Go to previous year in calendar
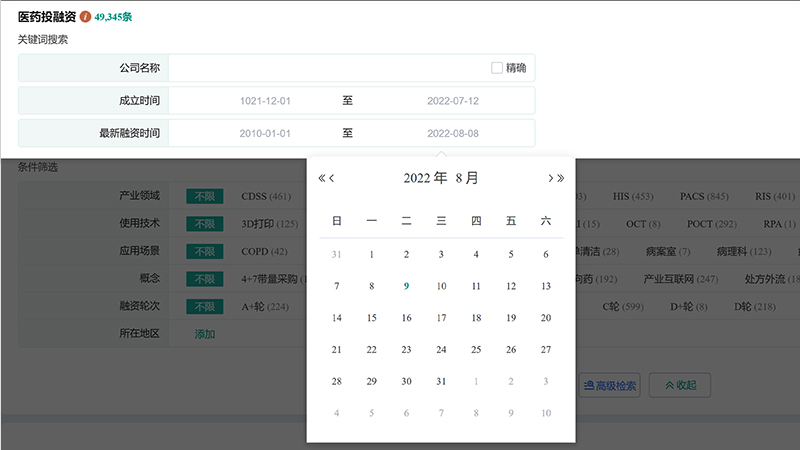 coord(321,178)
